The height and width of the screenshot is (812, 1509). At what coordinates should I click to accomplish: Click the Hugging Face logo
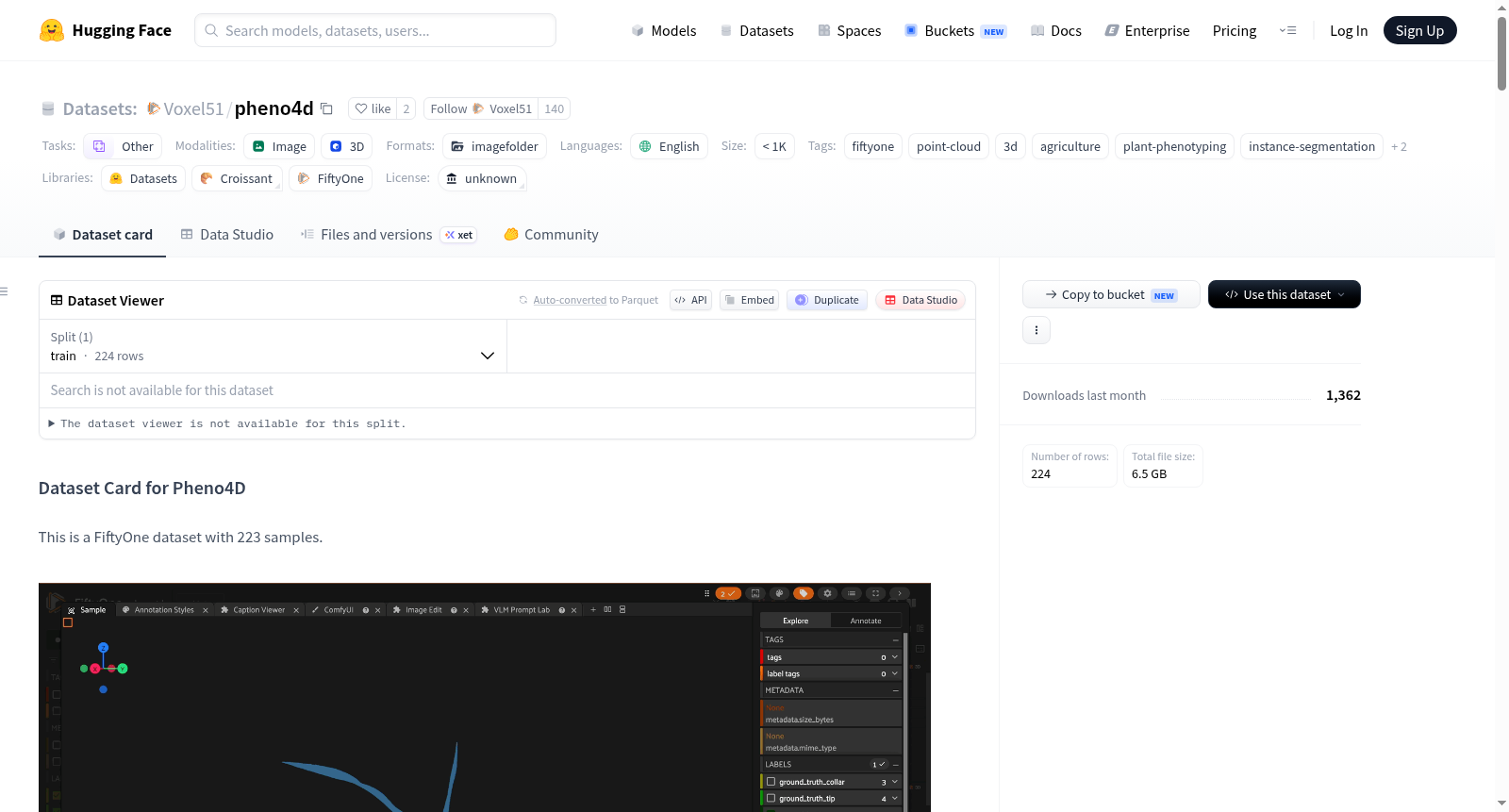[x=105, y=30]
